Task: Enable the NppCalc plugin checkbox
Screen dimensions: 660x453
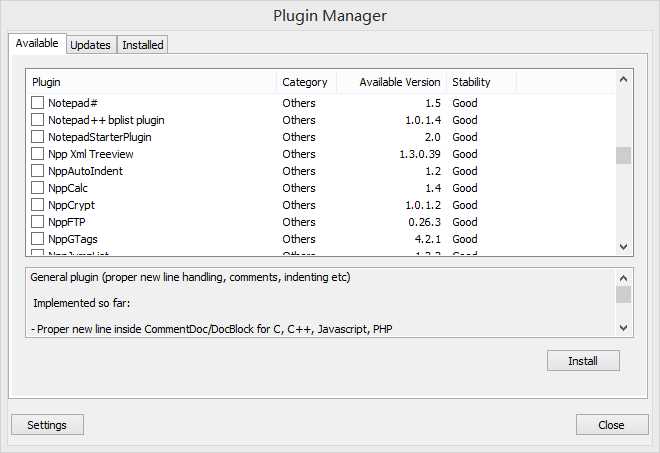Action: (37, 188)
